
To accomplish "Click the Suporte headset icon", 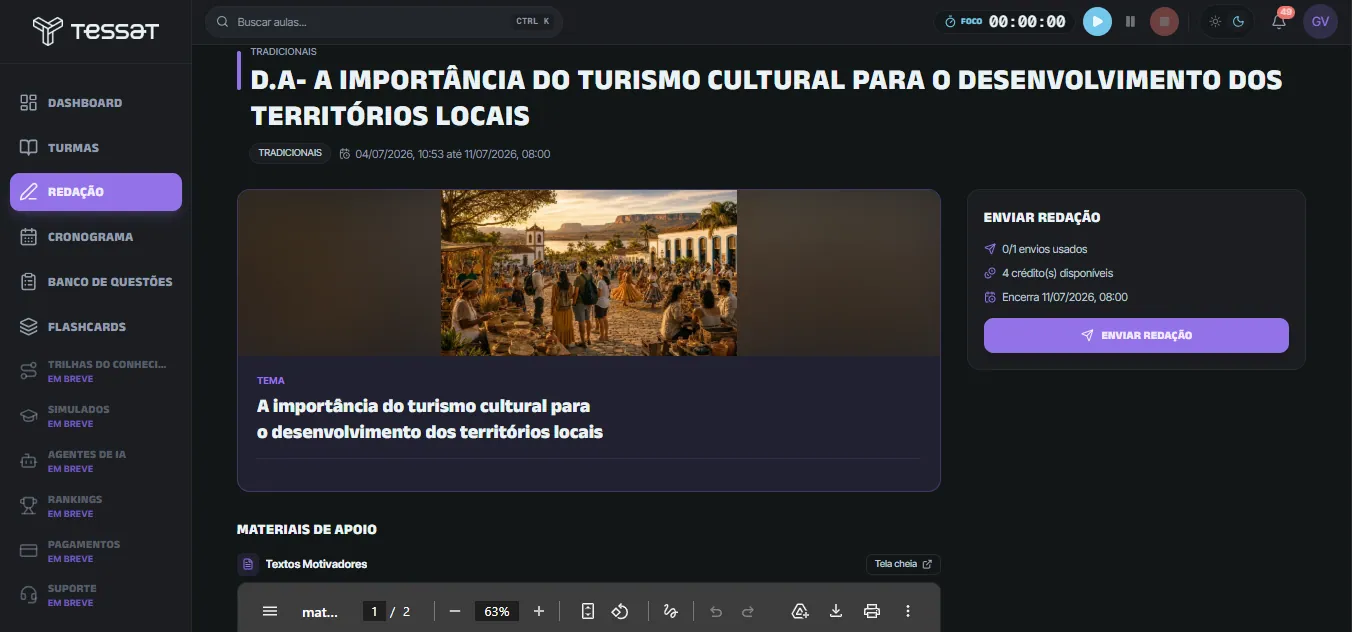I will pos(29,595).
